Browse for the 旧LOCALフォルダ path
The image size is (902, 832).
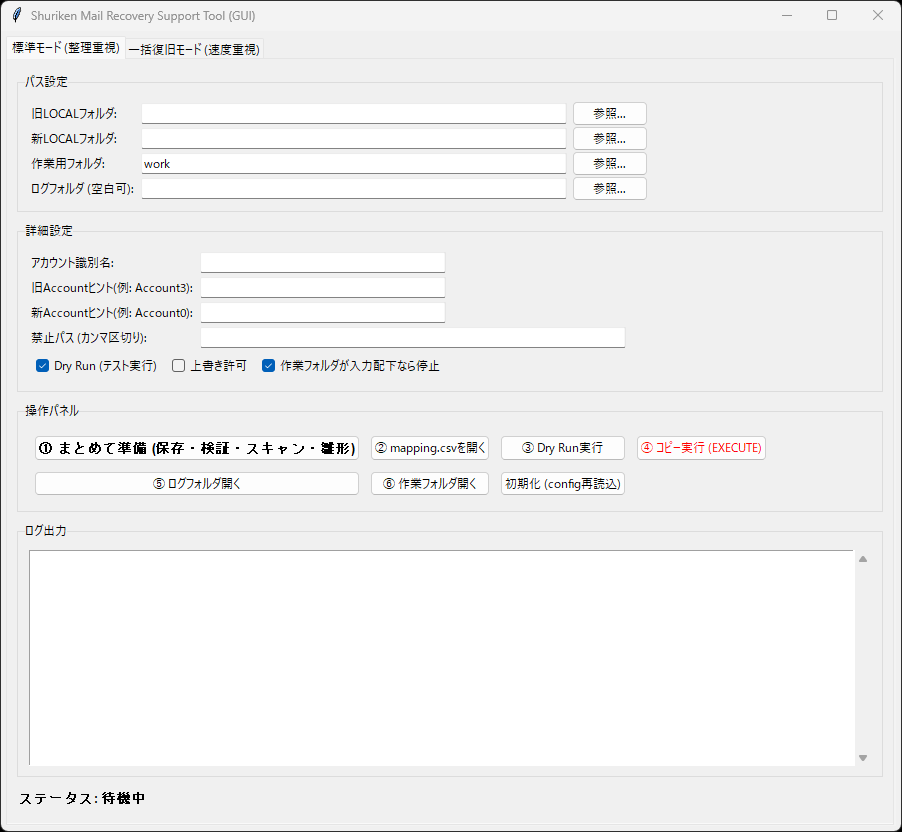609,113
